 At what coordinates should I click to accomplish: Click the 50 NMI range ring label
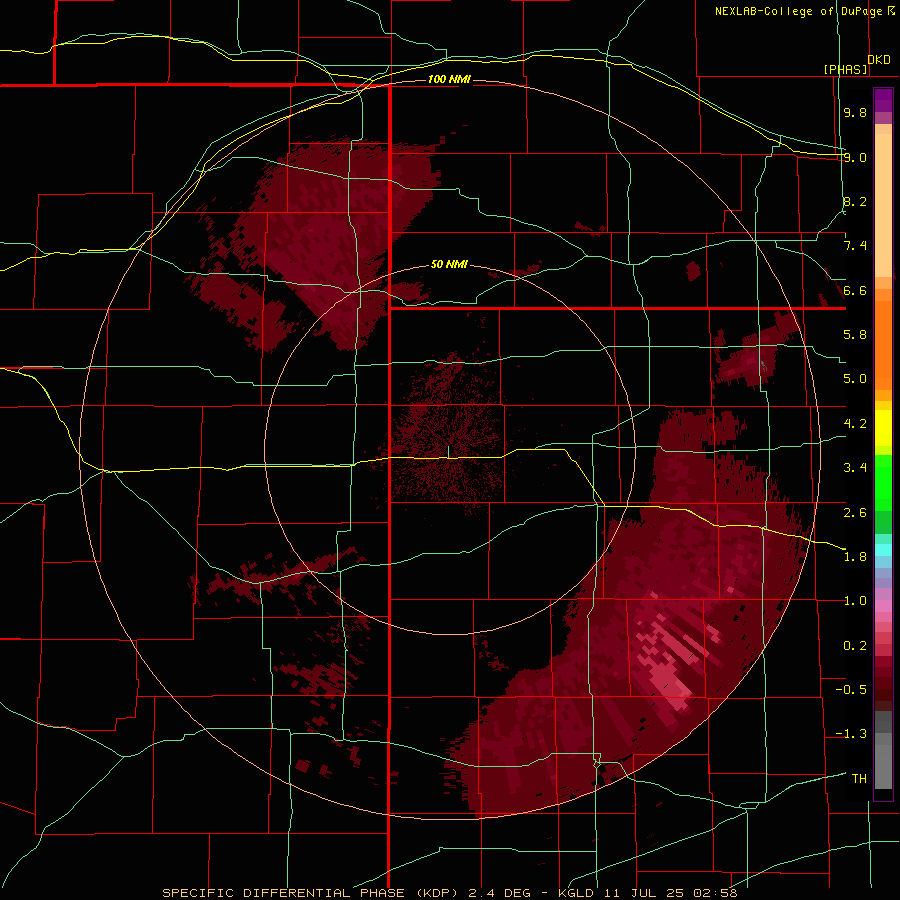point(449,264)
